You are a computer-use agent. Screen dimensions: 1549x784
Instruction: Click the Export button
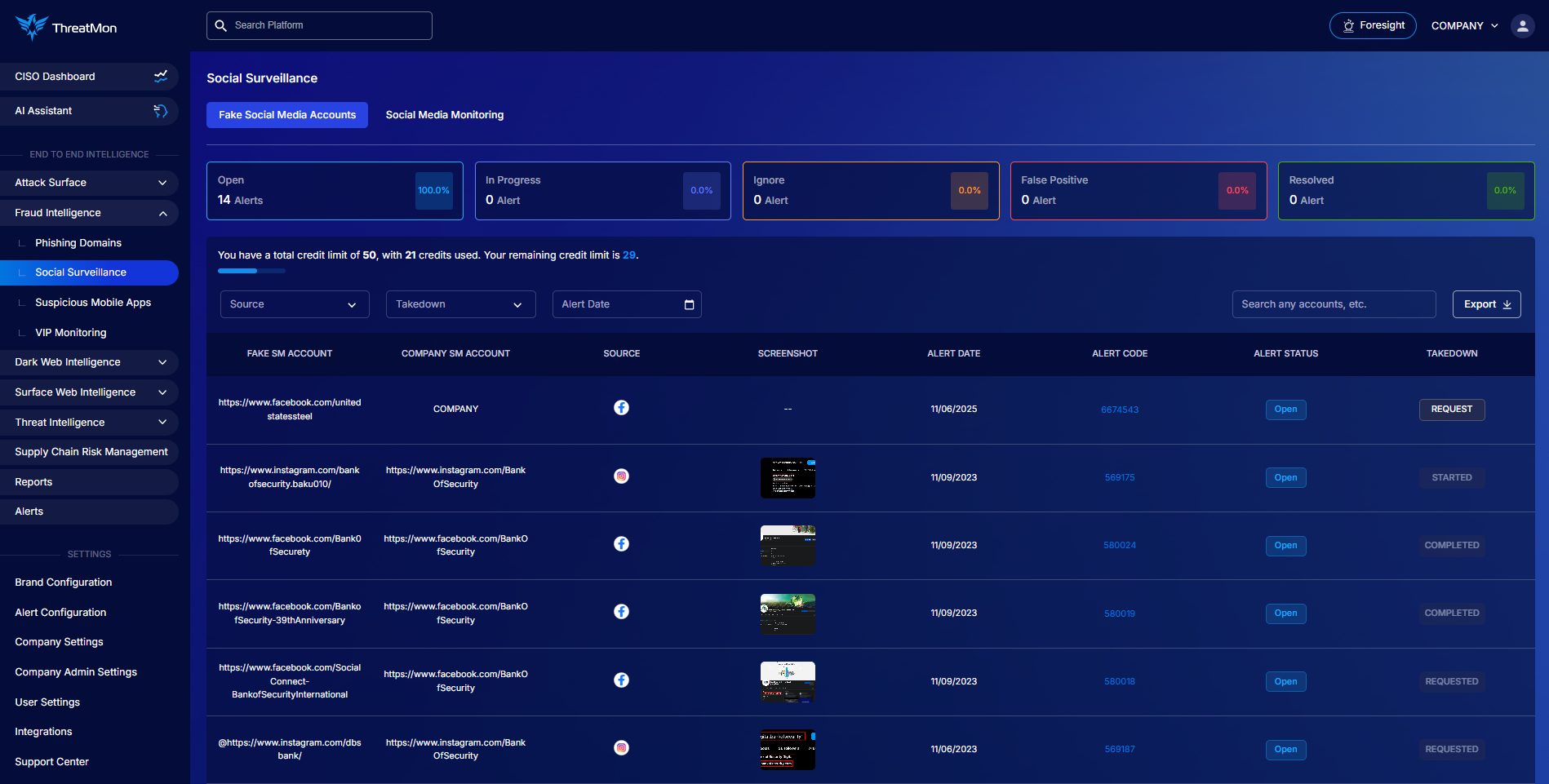[x=1486, y=304]
